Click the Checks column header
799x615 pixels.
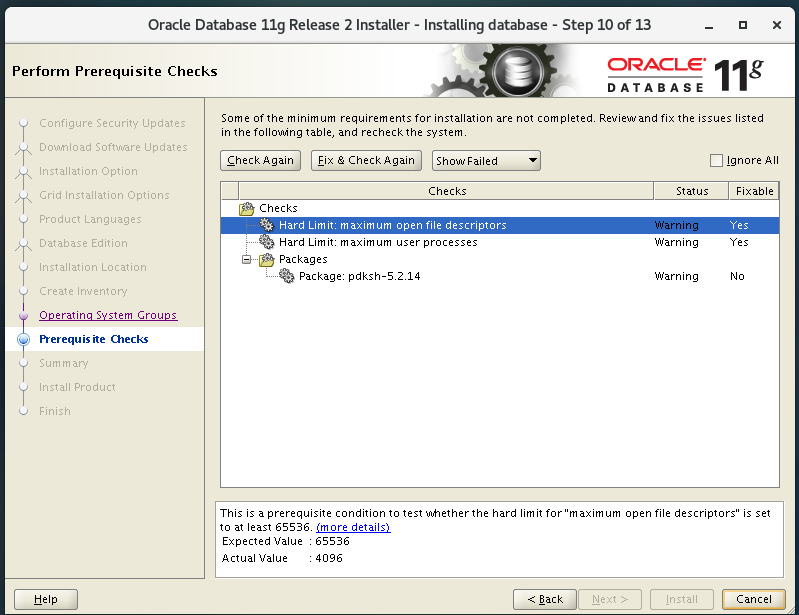pyautogui.click(x=446, y=191)
